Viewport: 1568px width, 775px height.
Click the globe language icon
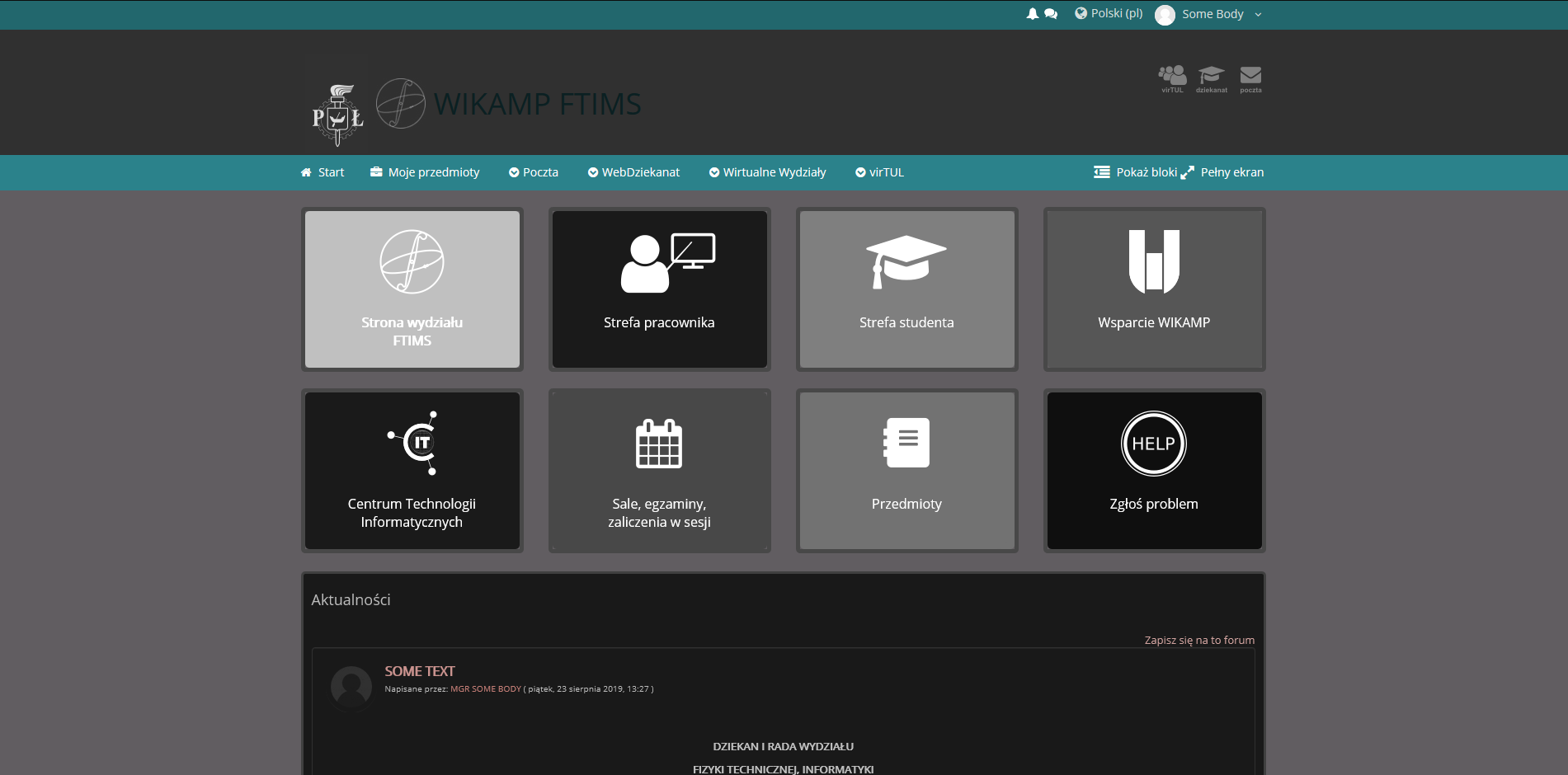[1081, 13]
